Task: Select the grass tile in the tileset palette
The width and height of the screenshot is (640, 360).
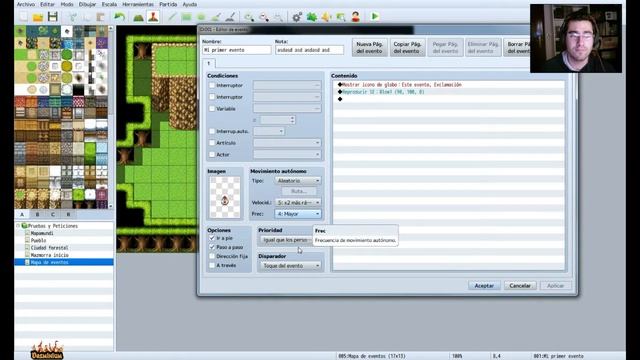Action: 20,54
